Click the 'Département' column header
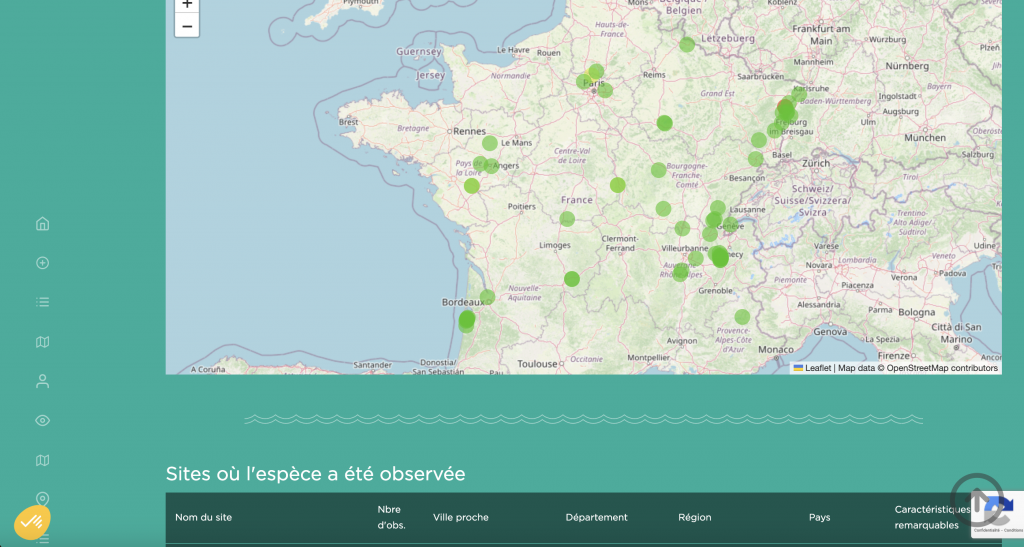The width and height of the screenshot is (1024, 547). click(x=596, y=517)
